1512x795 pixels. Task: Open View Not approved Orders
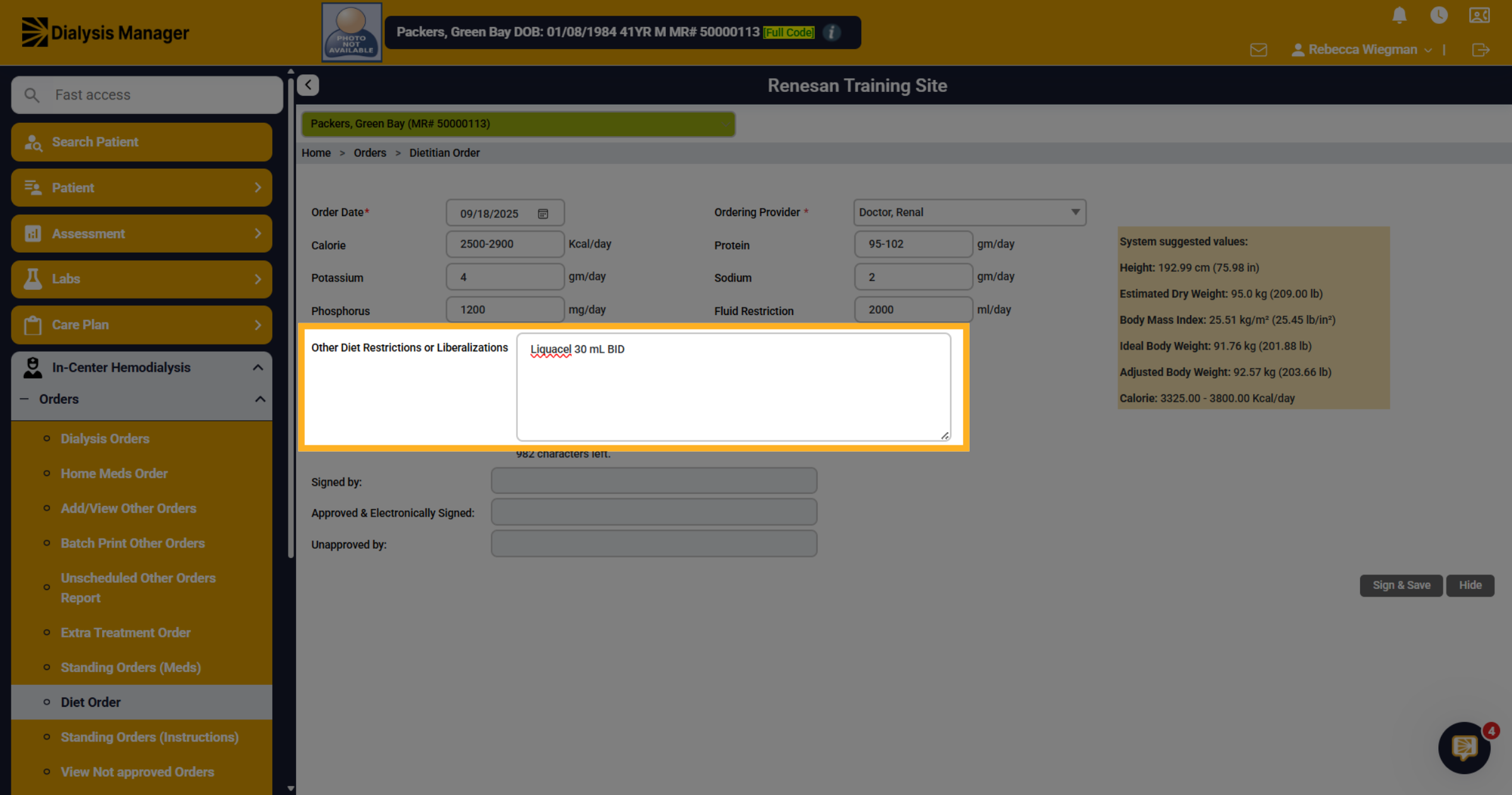point(137,772)
